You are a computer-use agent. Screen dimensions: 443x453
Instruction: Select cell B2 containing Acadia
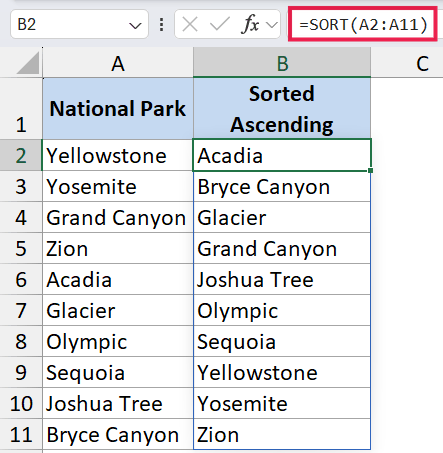(x=282, y=155)
